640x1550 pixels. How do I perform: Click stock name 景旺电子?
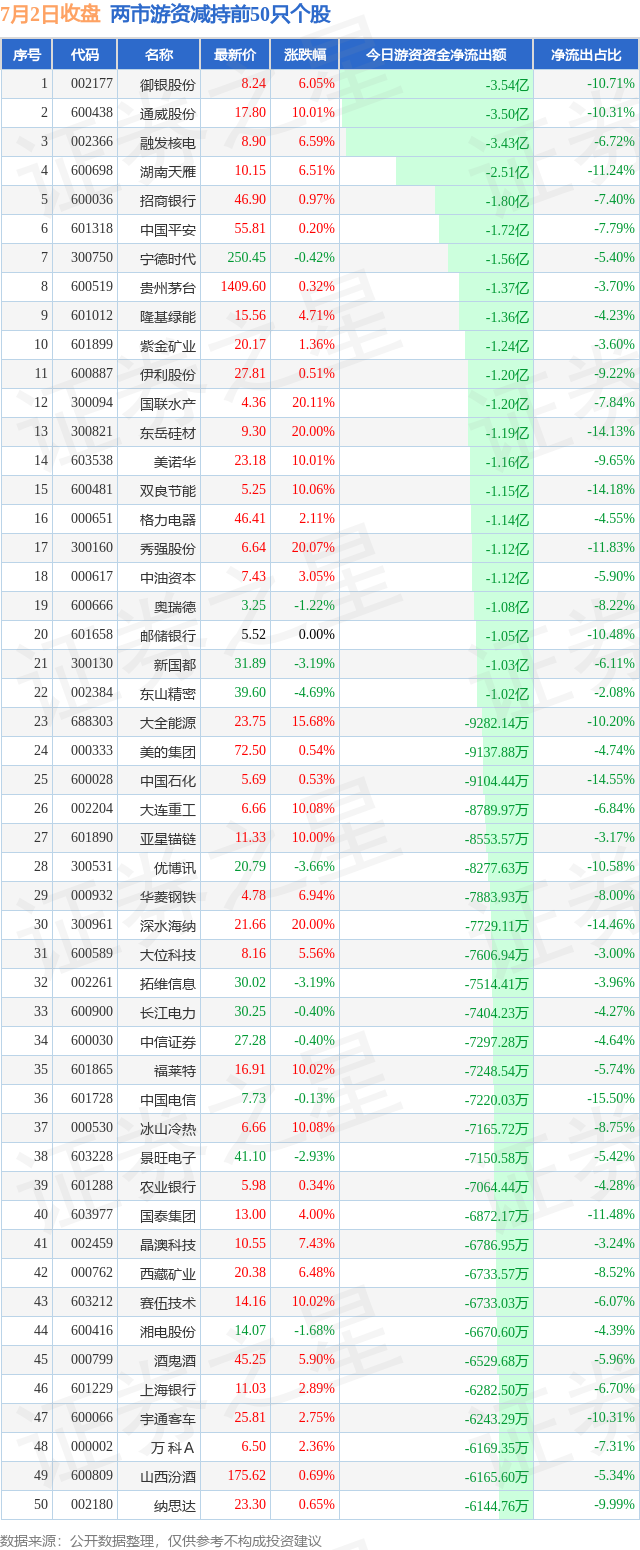[x=168, y=1158]
